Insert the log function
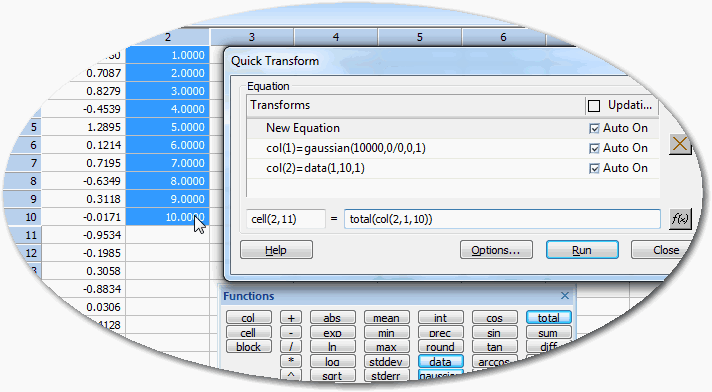The width and height of the screenshot is (712, 392). [332, 361]
